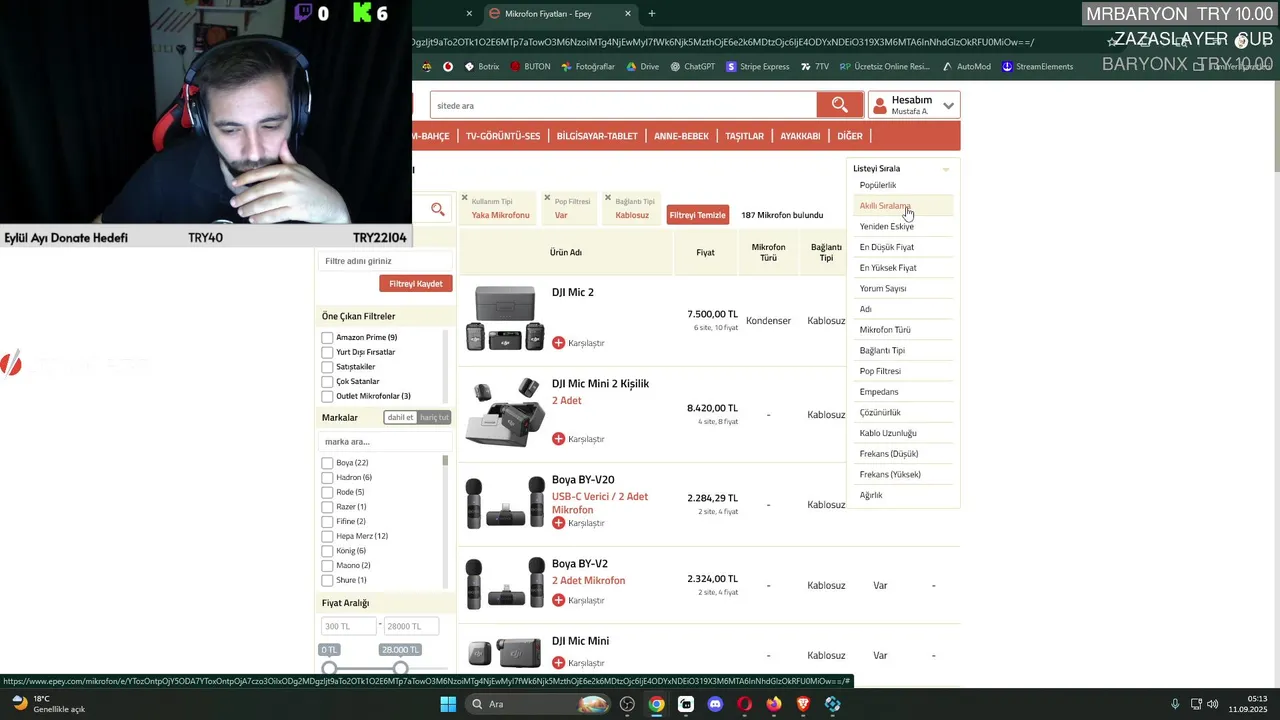This screenshot has height=720, width=1280.
Task: Move the maximum price slider handle
Action: (400, 668)
